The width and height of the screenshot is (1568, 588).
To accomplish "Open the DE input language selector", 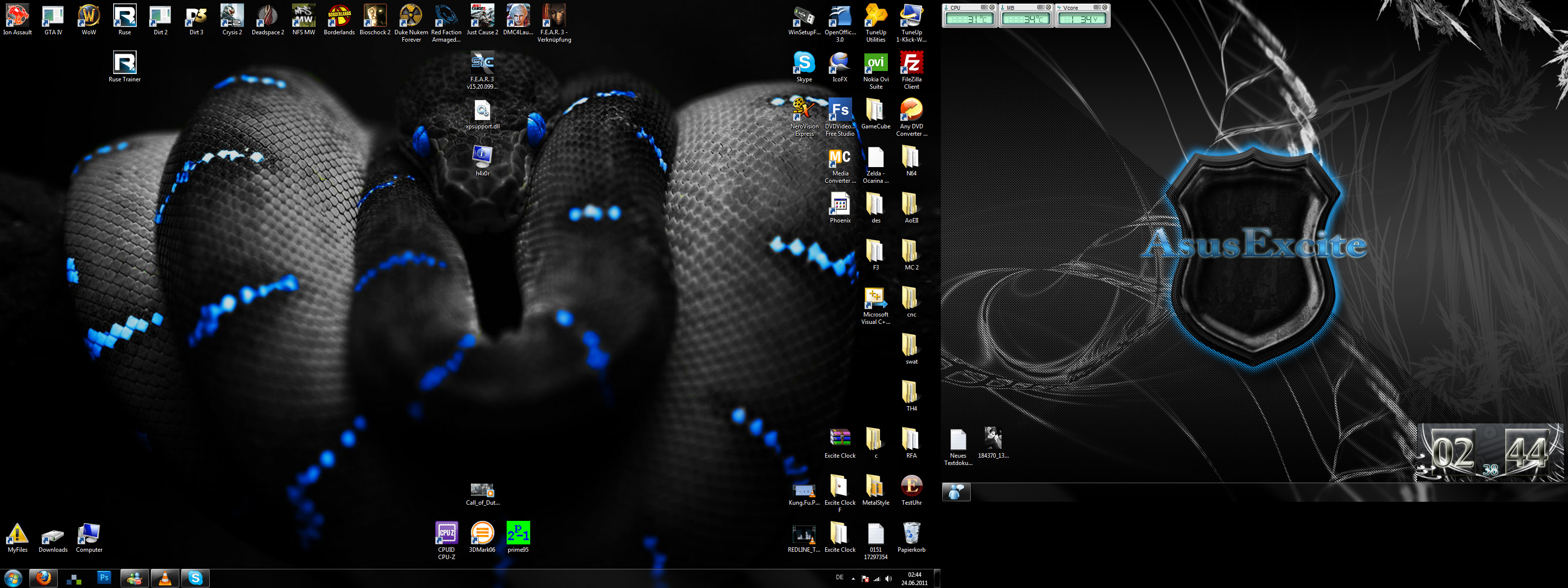I will 839,578.
